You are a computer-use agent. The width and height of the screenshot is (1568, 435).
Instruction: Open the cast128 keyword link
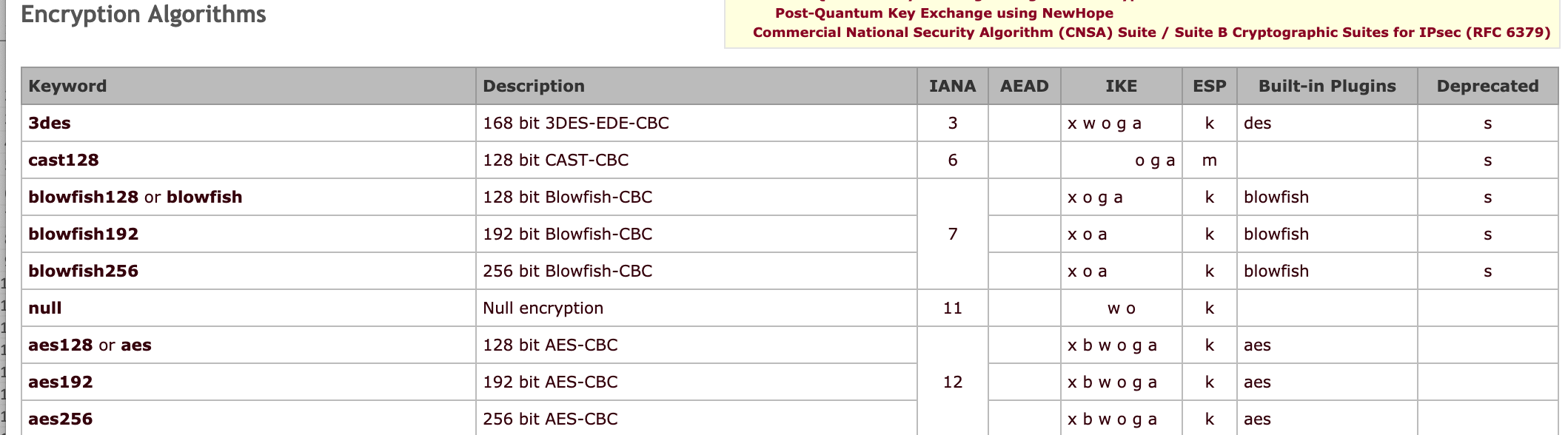tap(64, 160)
